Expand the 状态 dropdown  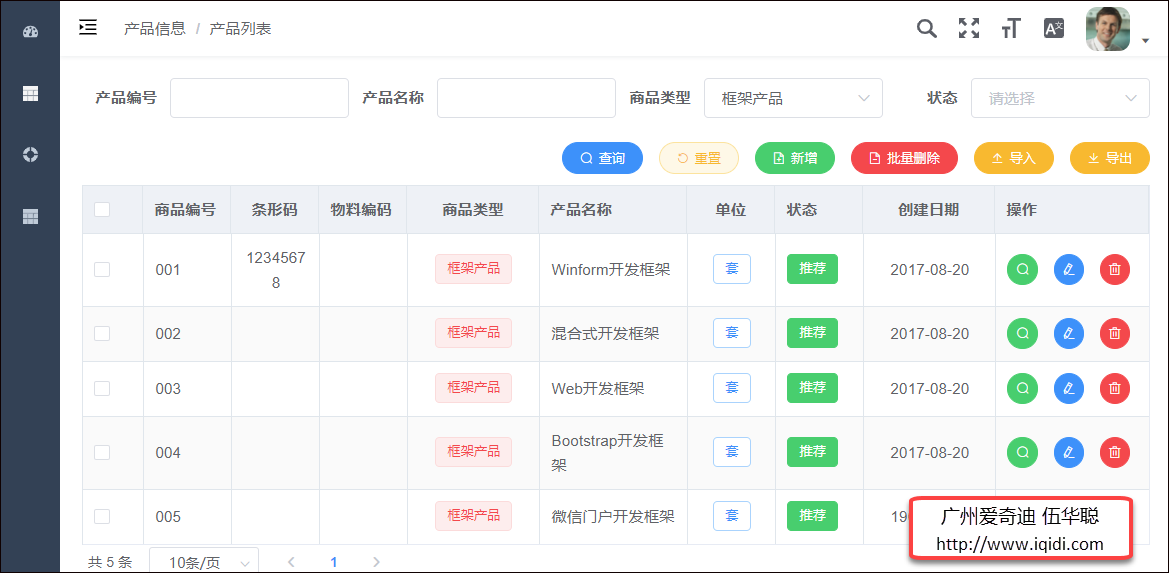1060,98
